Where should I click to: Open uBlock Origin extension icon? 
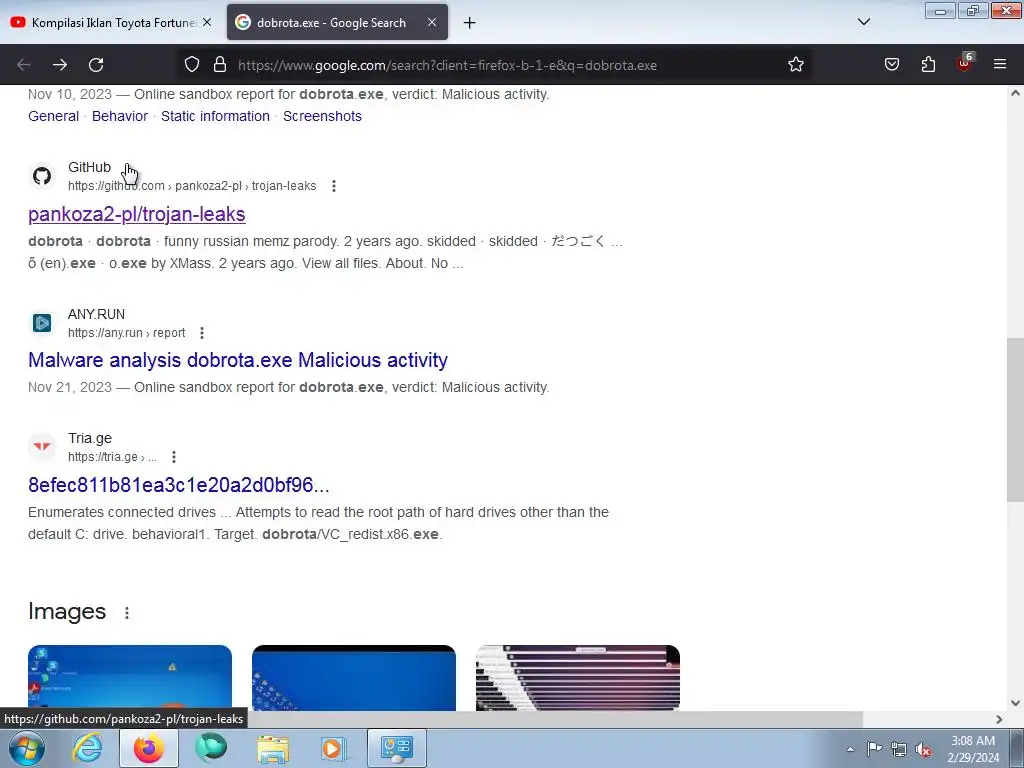(x=965, y=63)
